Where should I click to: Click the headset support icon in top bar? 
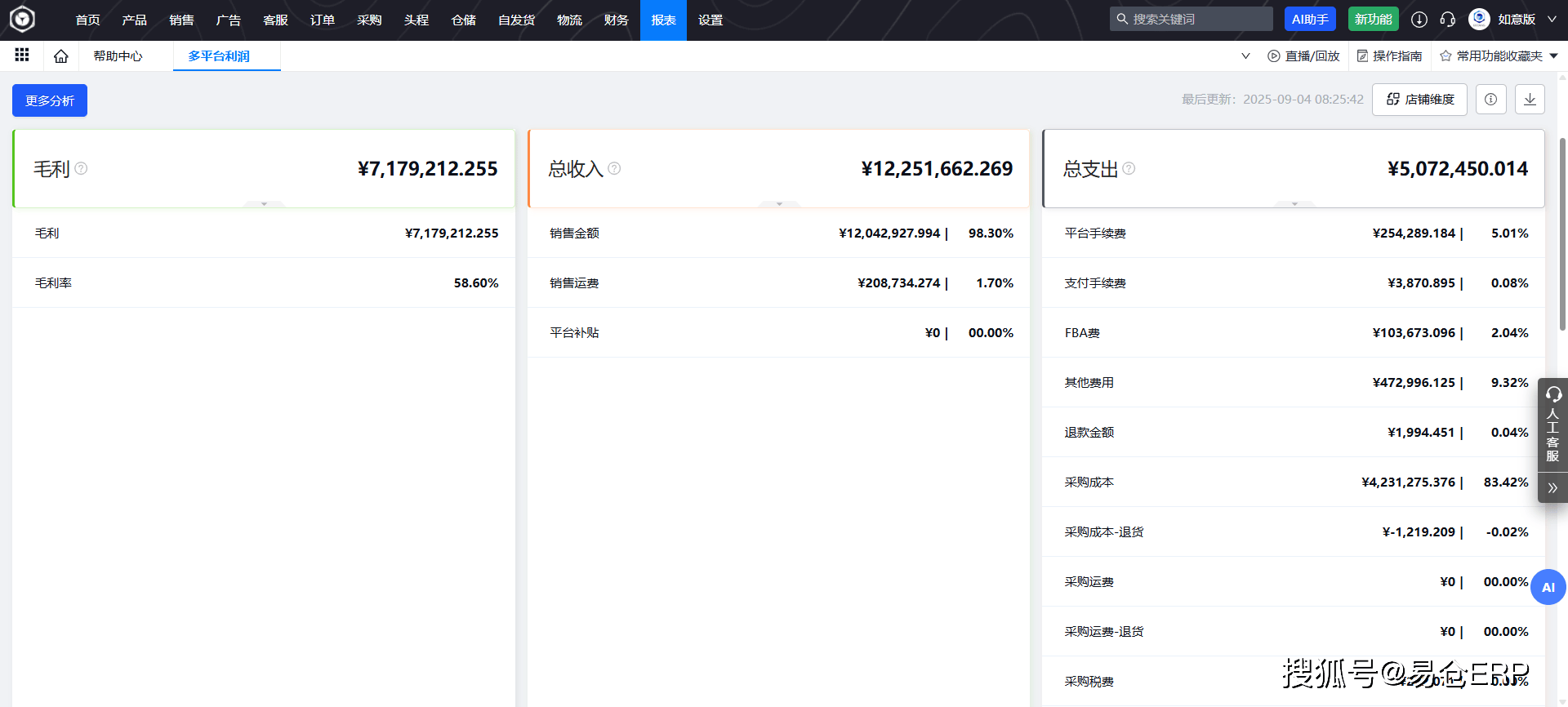coord(1447,20)
